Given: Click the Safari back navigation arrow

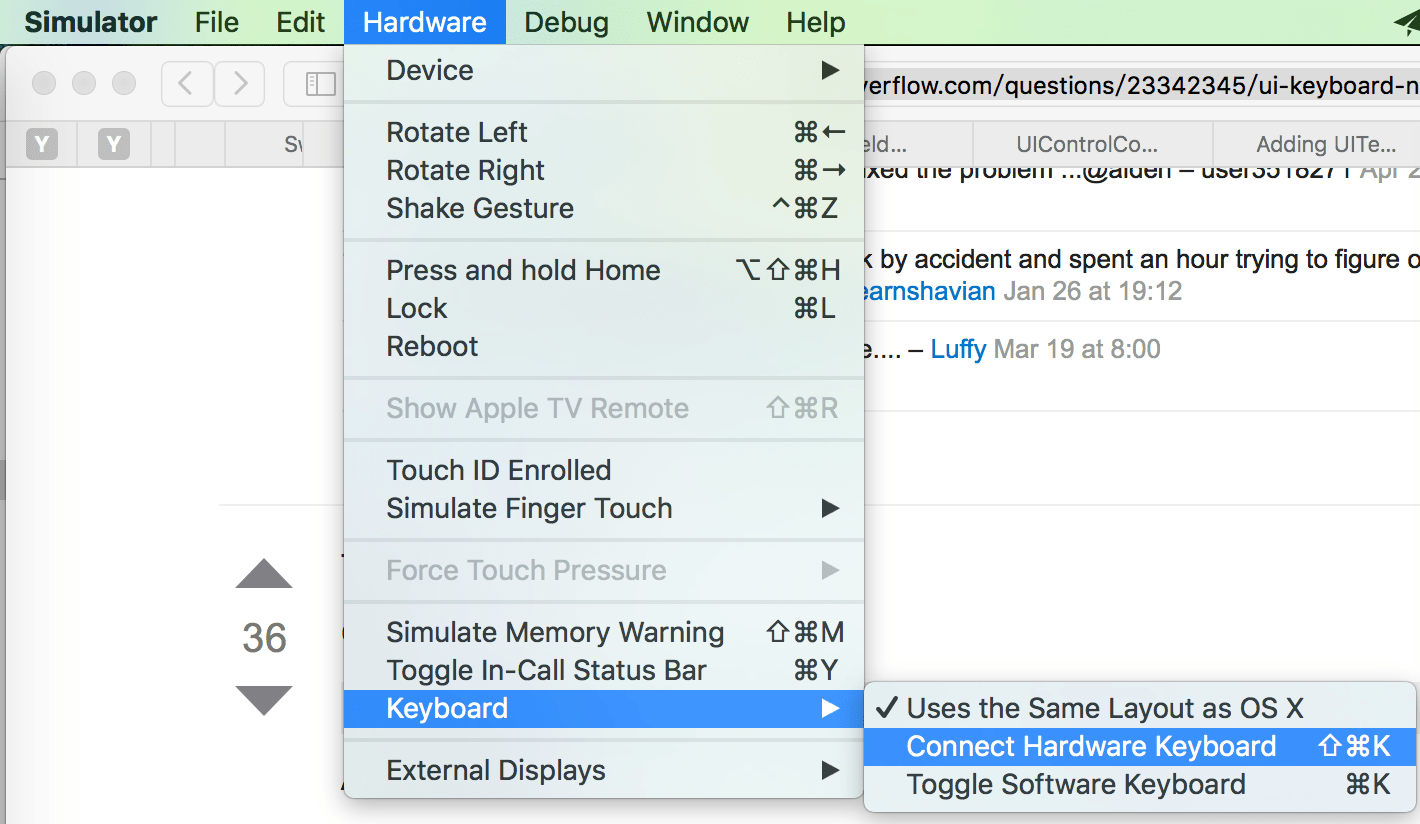Looking at the screenshot, I should coord(186,84).
